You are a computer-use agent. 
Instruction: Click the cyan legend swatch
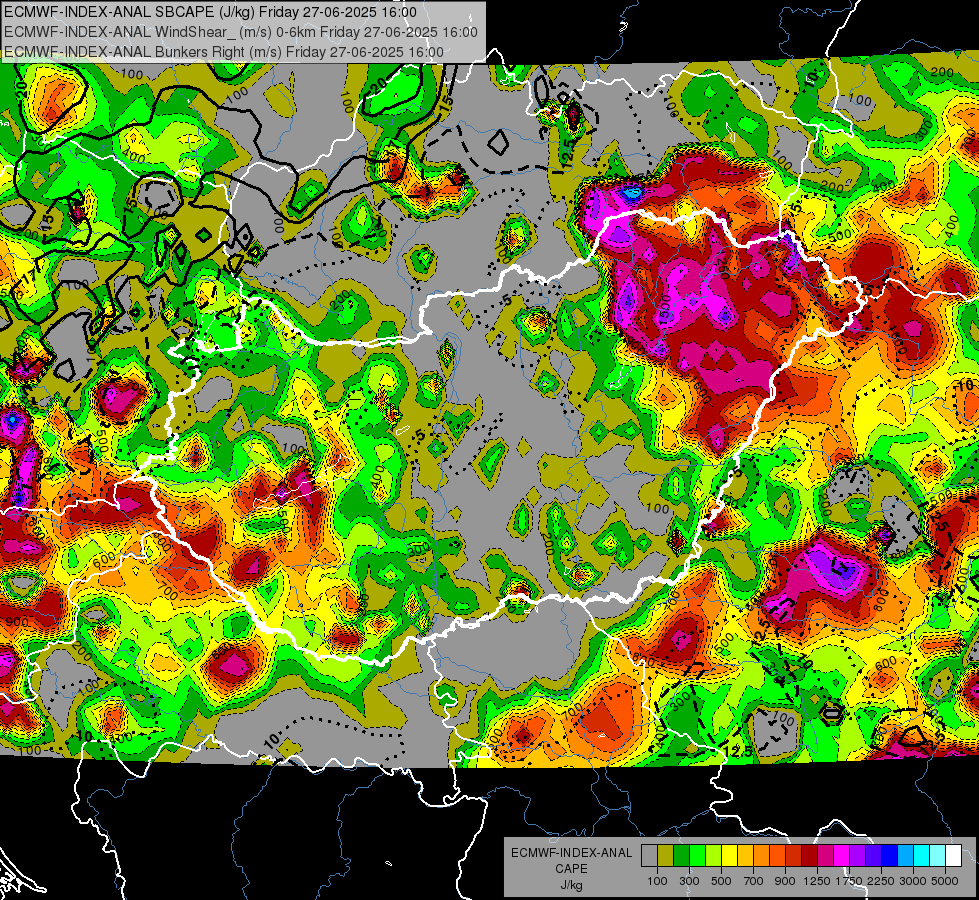[922, 856]
